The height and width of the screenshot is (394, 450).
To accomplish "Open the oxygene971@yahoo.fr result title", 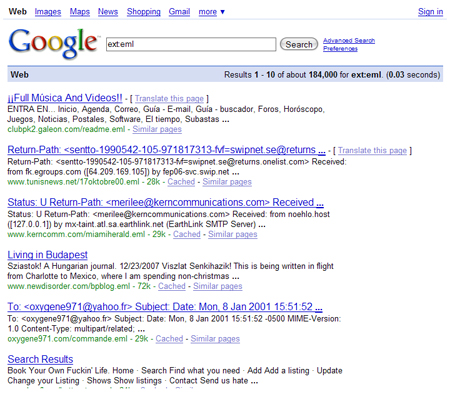I will tap(165, 307).
